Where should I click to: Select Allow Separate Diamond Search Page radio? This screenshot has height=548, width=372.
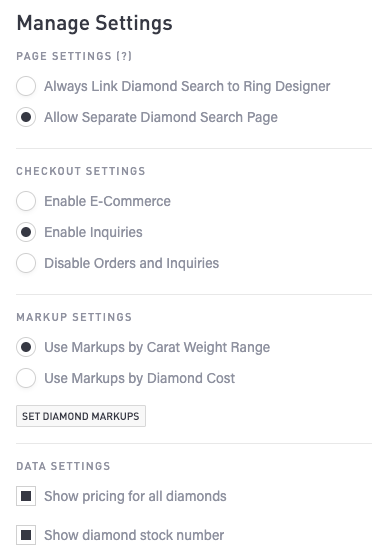[26, 117]
